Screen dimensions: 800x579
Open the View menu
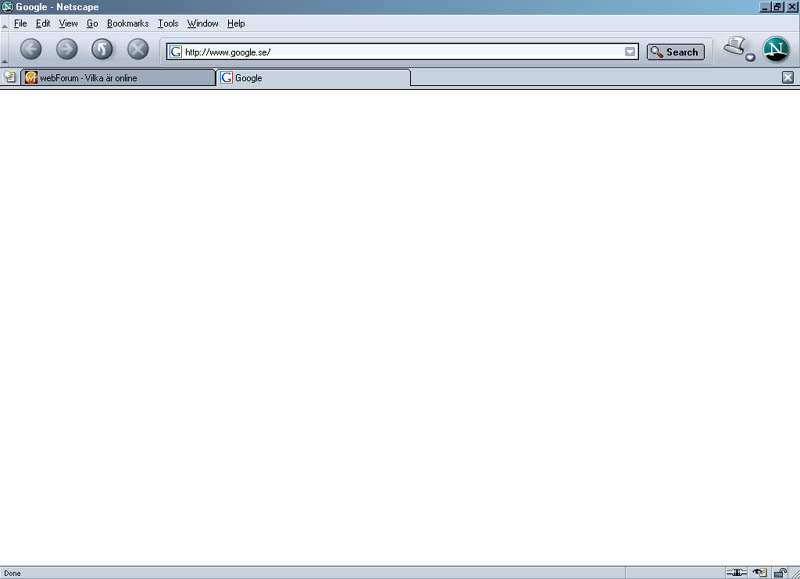point(68,23)
